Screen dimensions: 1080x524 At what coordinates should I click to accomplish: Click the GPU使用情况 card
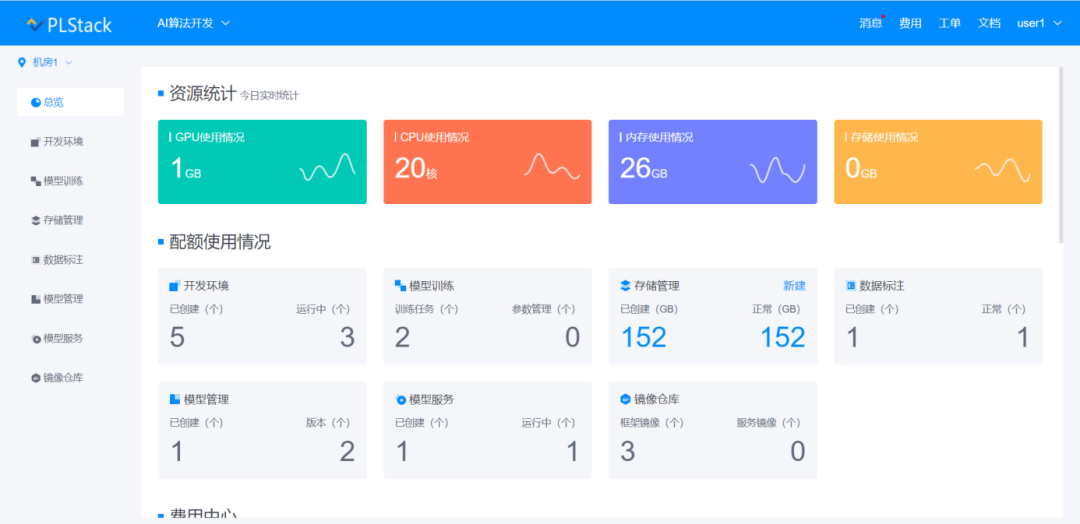(x=262, y=162)
